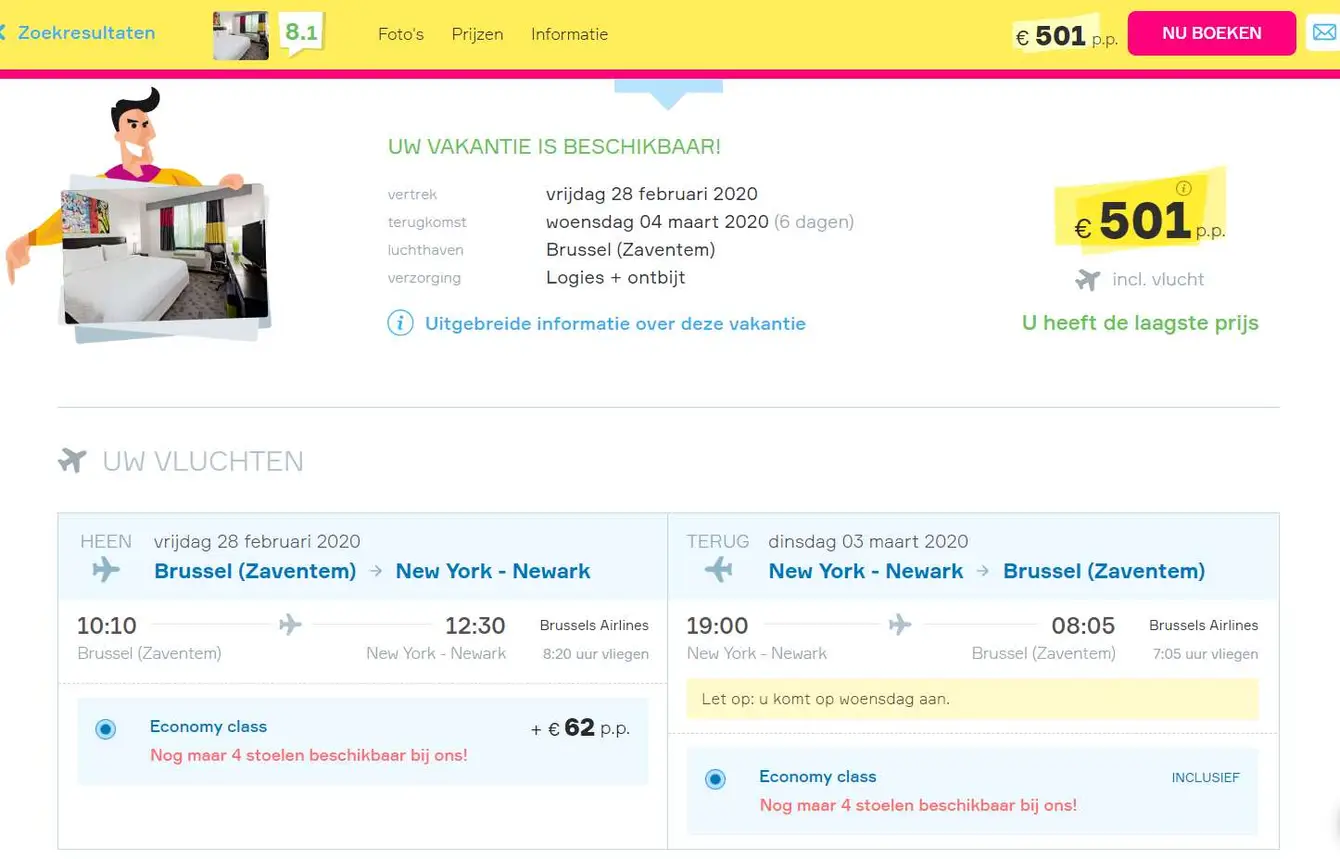Click the 10:10 departure time
1340x859 pixels.
pyautogui.click(x=107, y=626)
